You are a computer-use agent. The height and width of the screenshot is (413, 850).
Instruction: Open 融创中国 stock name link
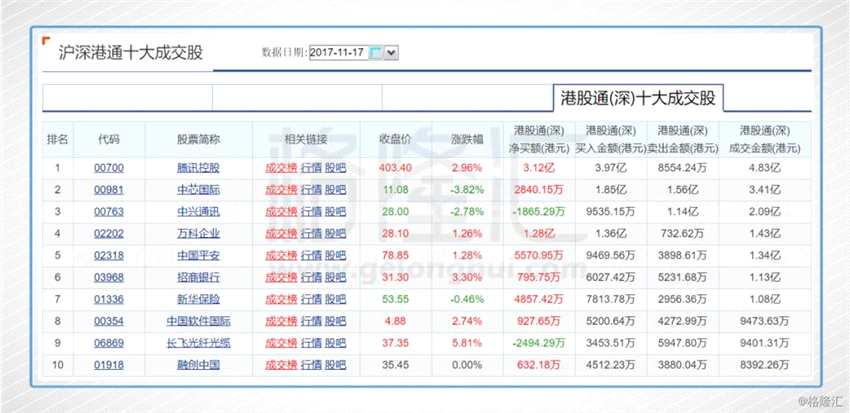click(x=198, y=365)
